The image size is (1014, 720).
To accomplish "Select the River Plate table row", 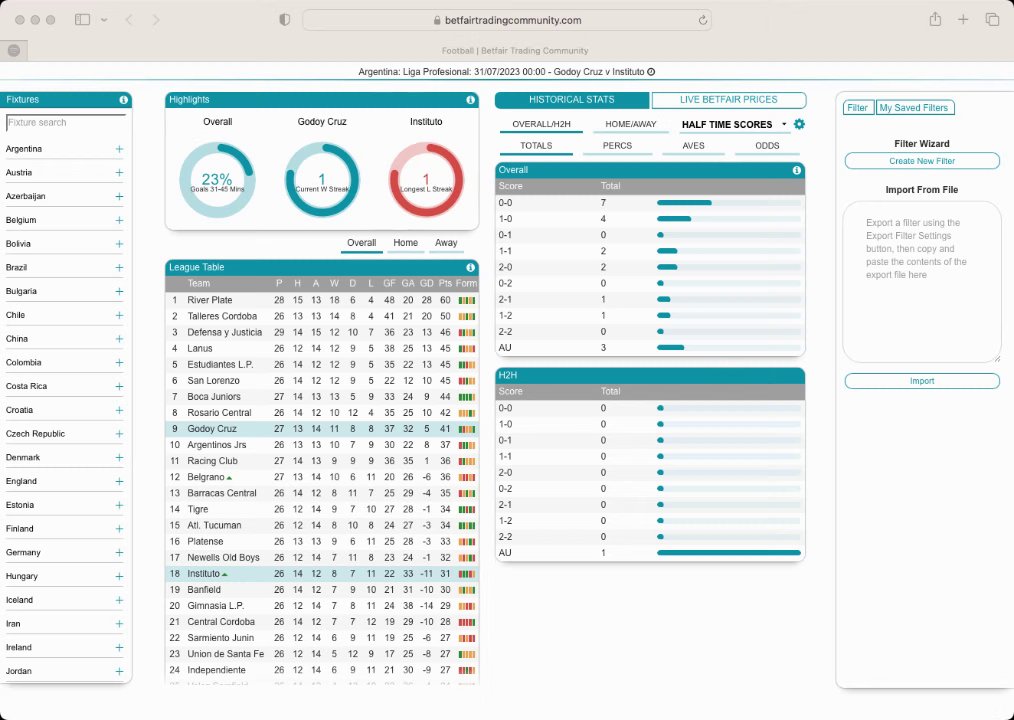I will (322, 300).
